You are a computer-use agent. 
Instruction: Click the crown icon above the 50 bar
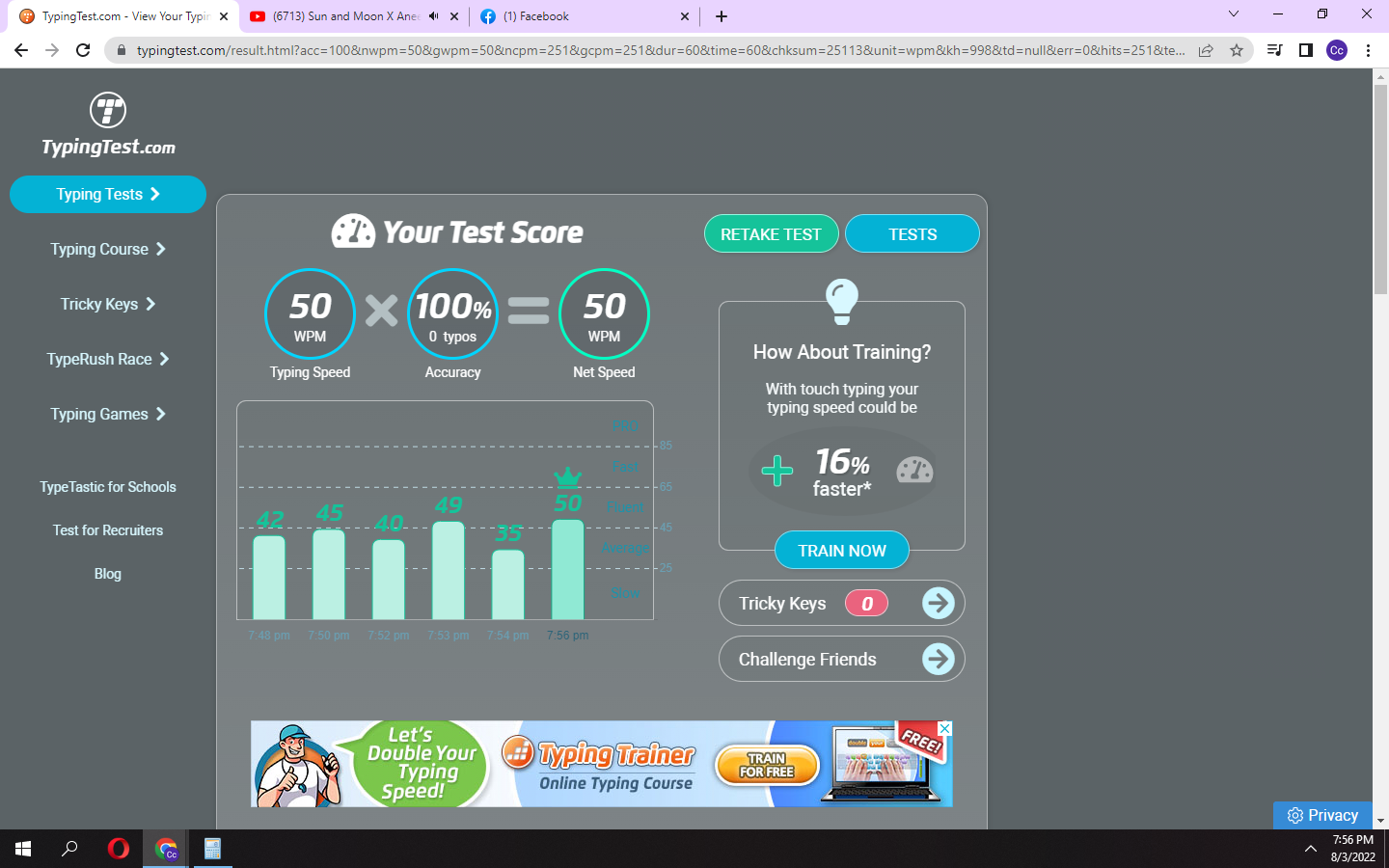[x=567, y=476]
